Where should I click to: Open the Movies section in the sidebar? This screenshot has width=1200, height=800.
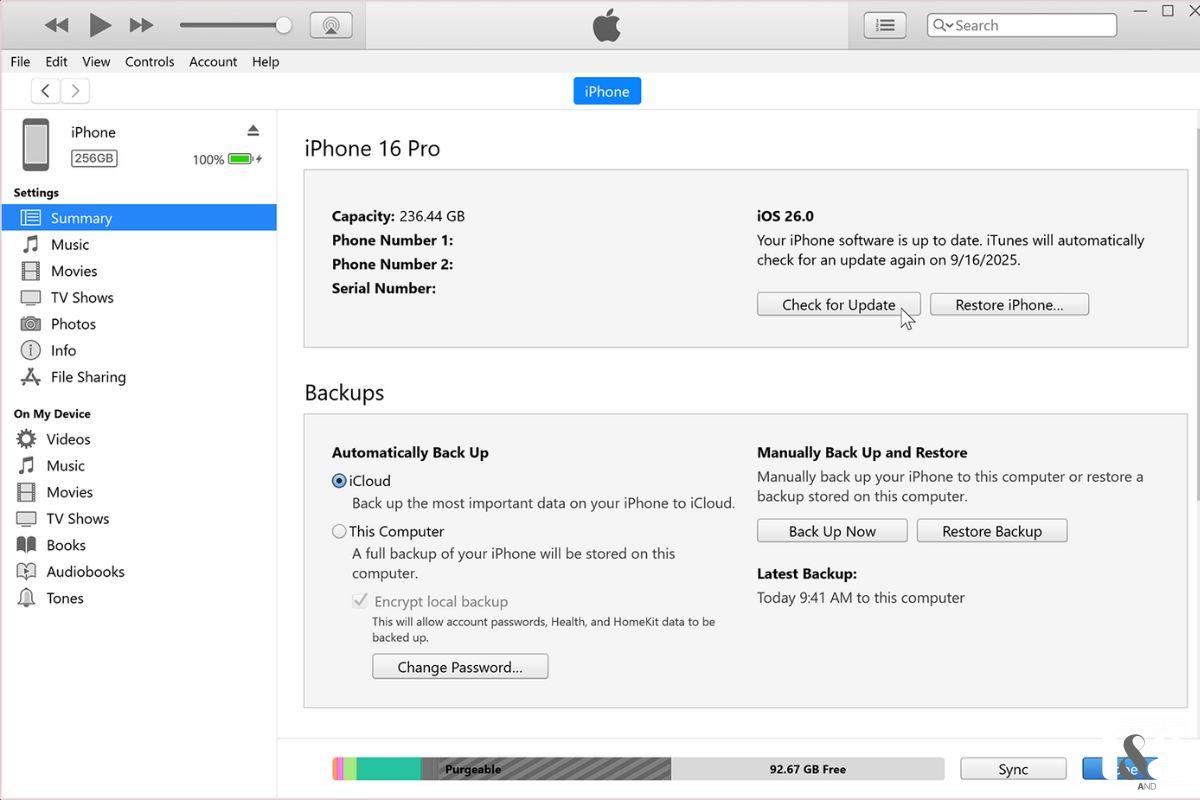(x=75, y=270)
